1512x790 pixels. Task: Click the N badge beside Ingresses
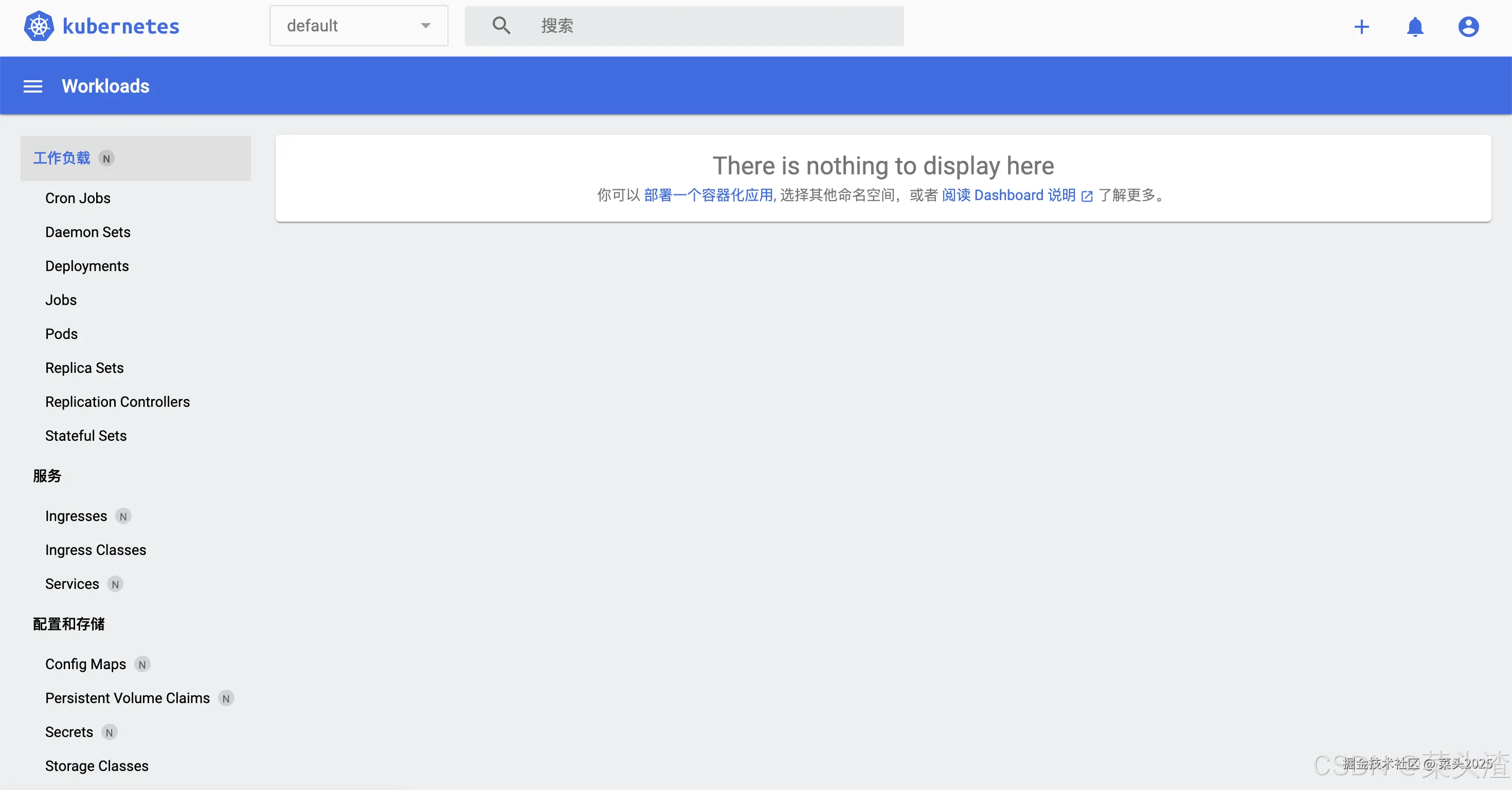point(123,516)
